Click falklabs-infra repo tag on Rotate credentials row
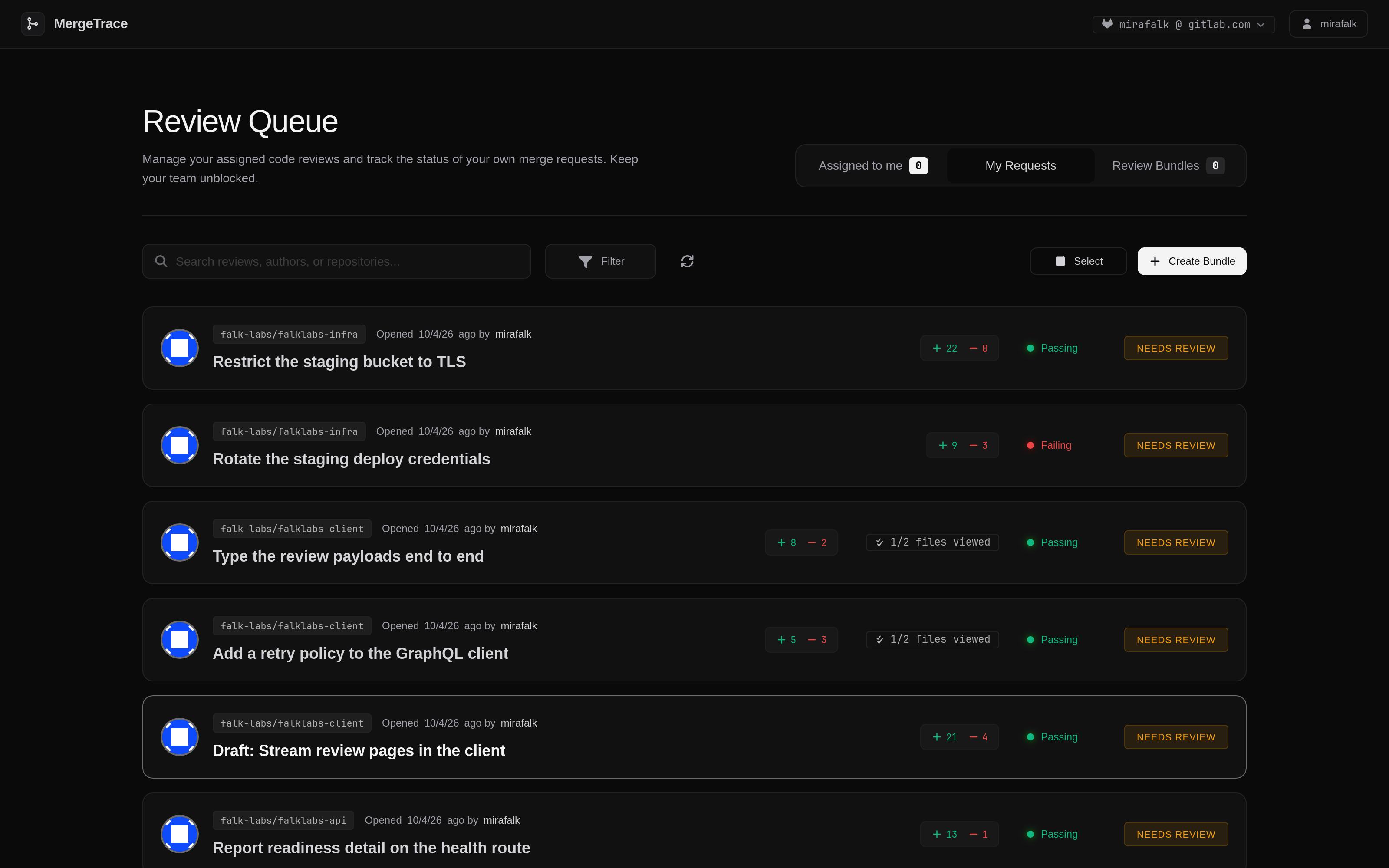The width and height of the screenshot is (1389, 868). (x=289, y=431)
